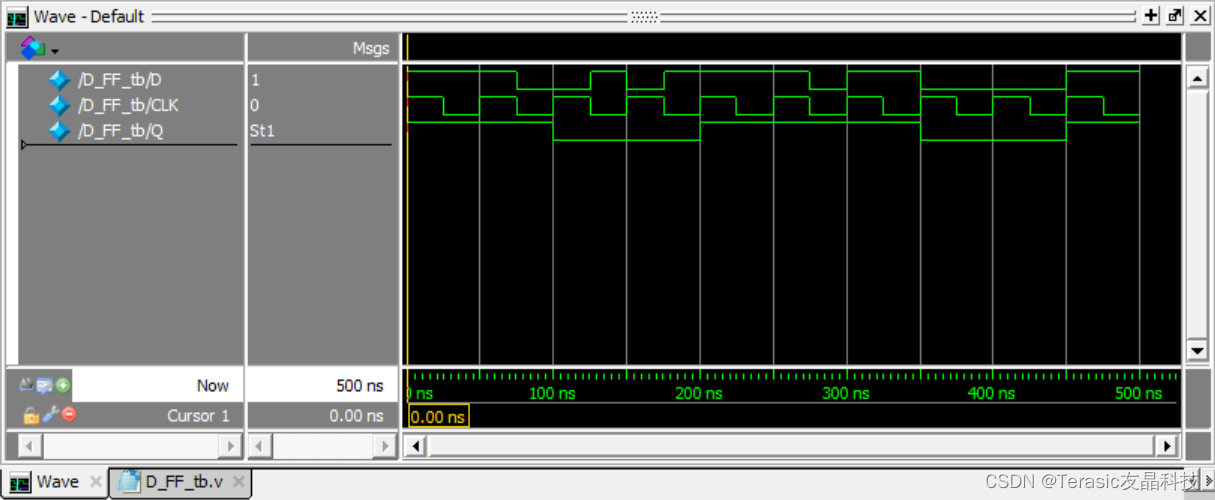Zoom the Wave pane with the plus button
This screenshot has height=500, width=1215.
[x=1151, y=16]
